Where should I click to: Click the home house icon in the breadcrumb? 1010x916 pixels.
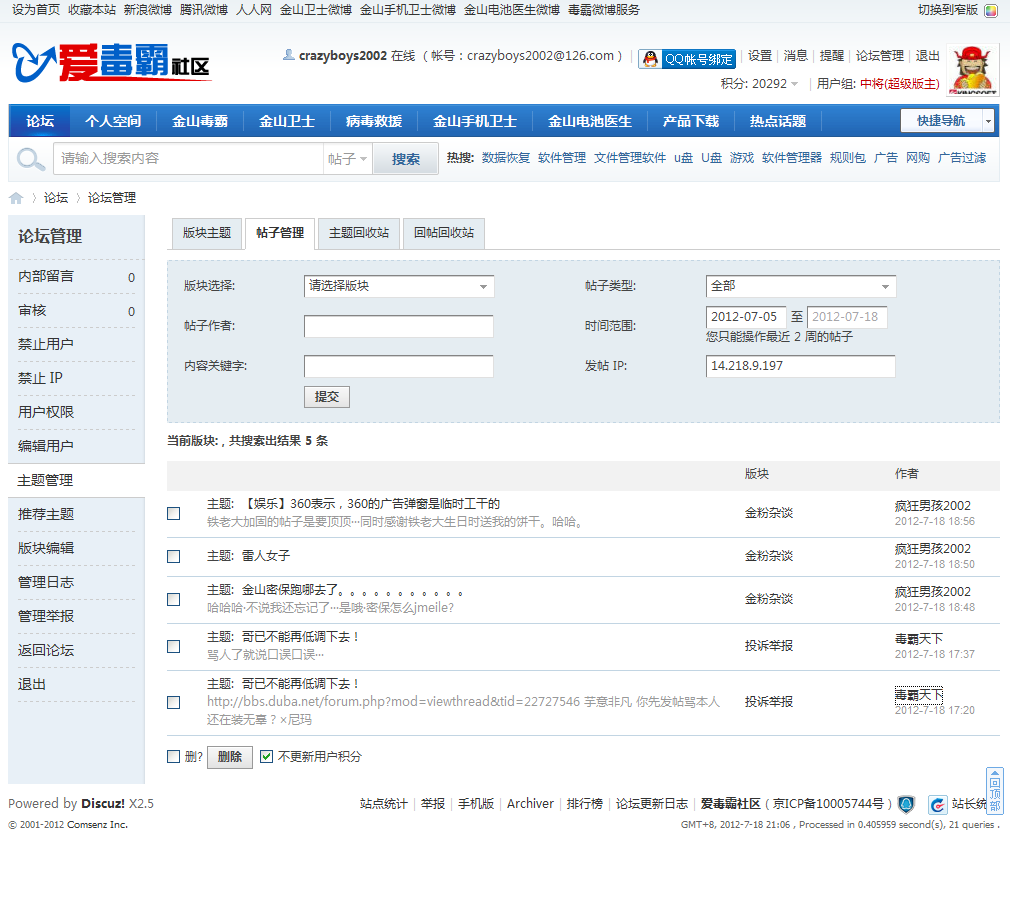pos(14,197)
